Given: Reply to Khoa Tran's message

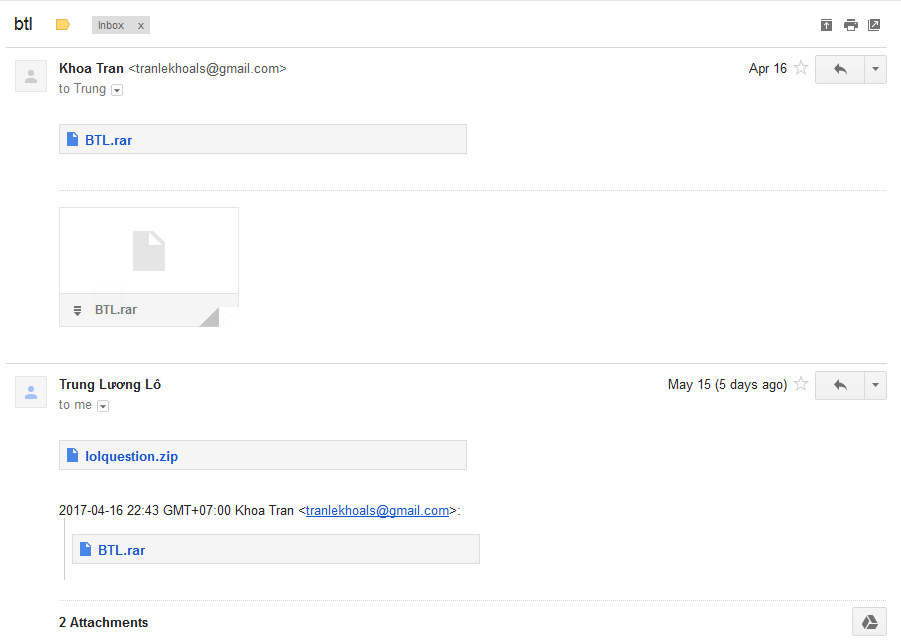Looking at the screenshot, I should point(840,69).
